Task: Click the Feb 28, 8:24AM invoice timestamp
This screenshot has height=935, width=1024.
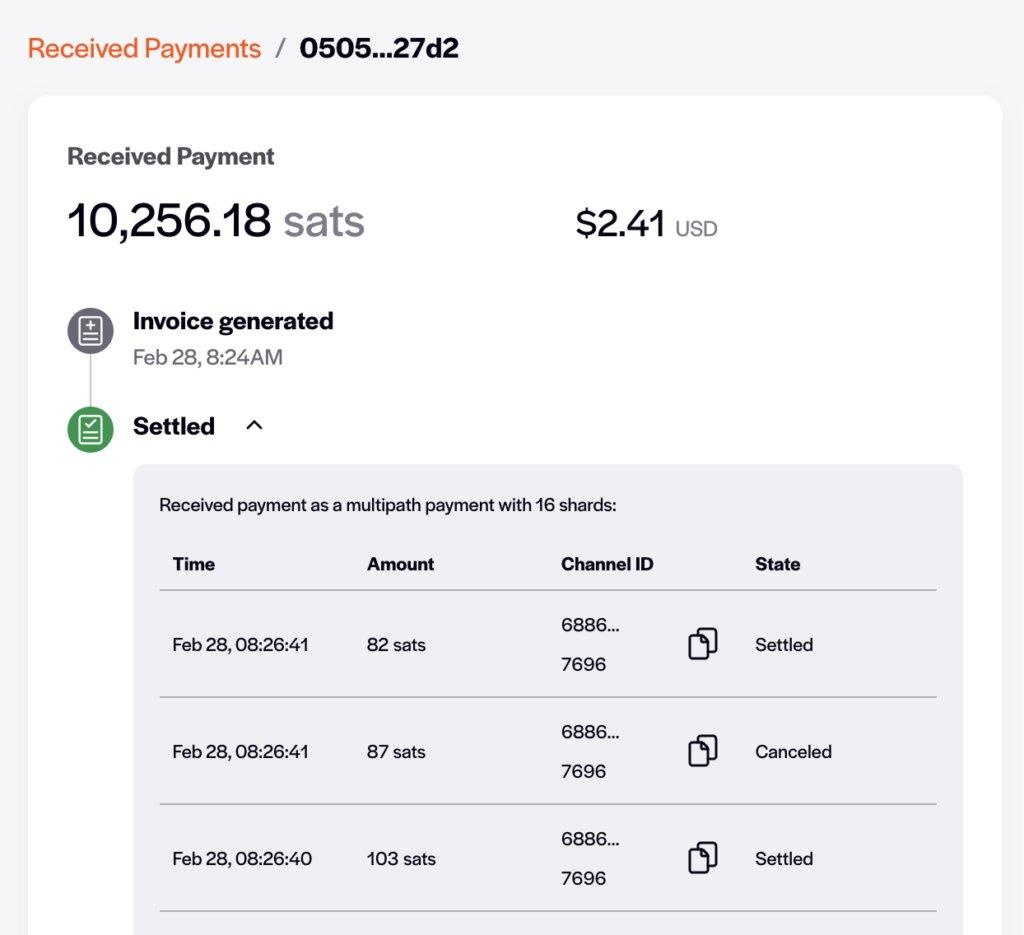Action: click(x=208, y=357)
